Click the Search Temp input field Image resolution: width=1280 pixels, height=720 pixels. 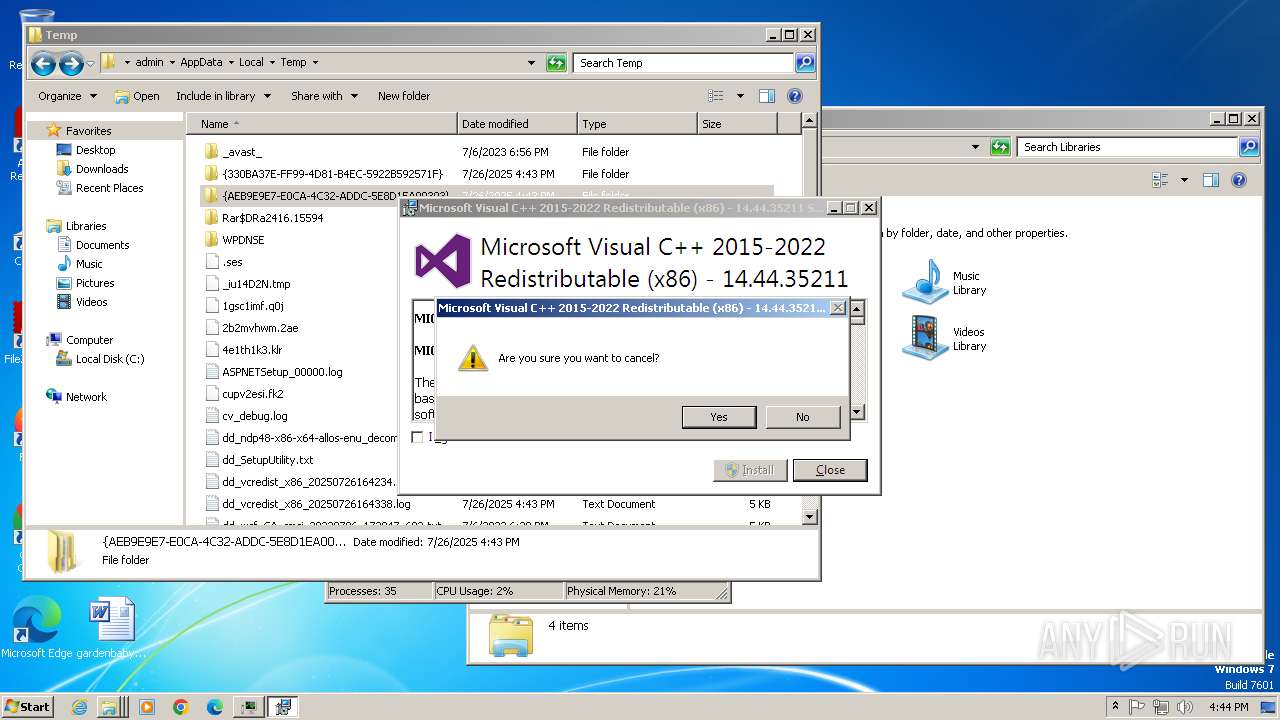684,63
